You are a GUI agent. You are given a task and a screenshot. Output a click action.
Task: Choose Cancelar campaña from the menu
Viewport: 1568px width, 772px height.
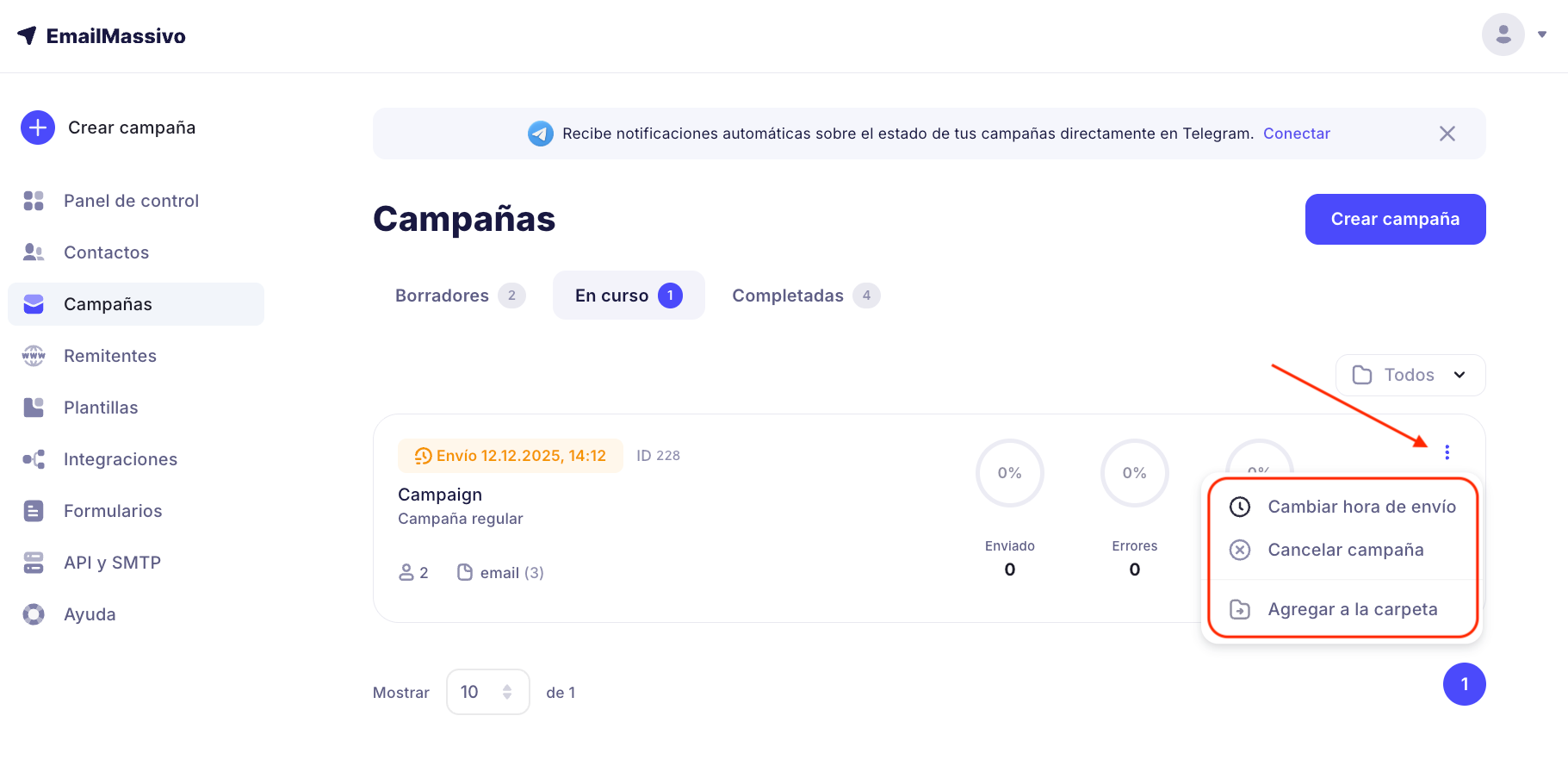1345,550
